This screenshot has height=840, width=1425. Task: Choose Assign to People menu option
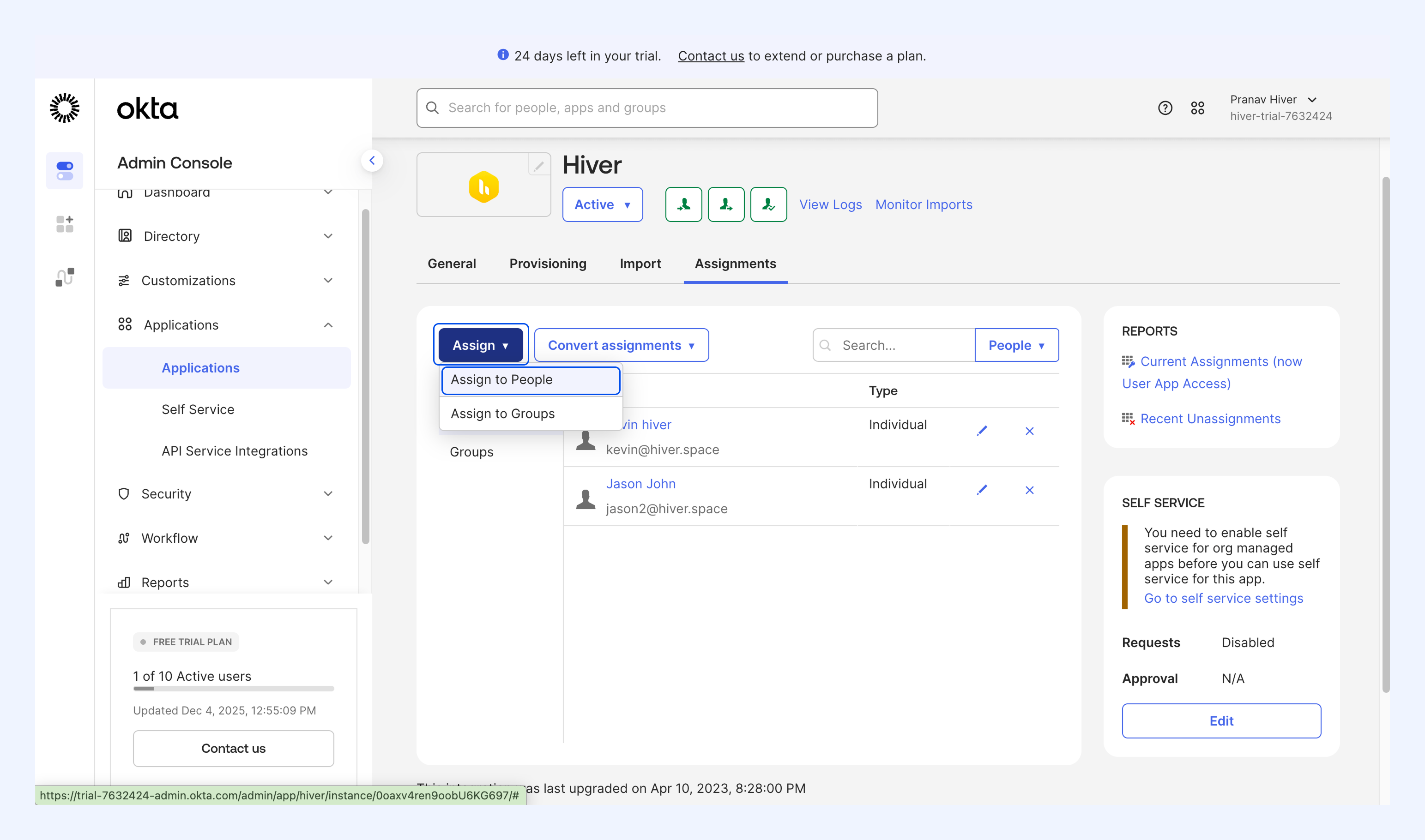pos(531,380)
